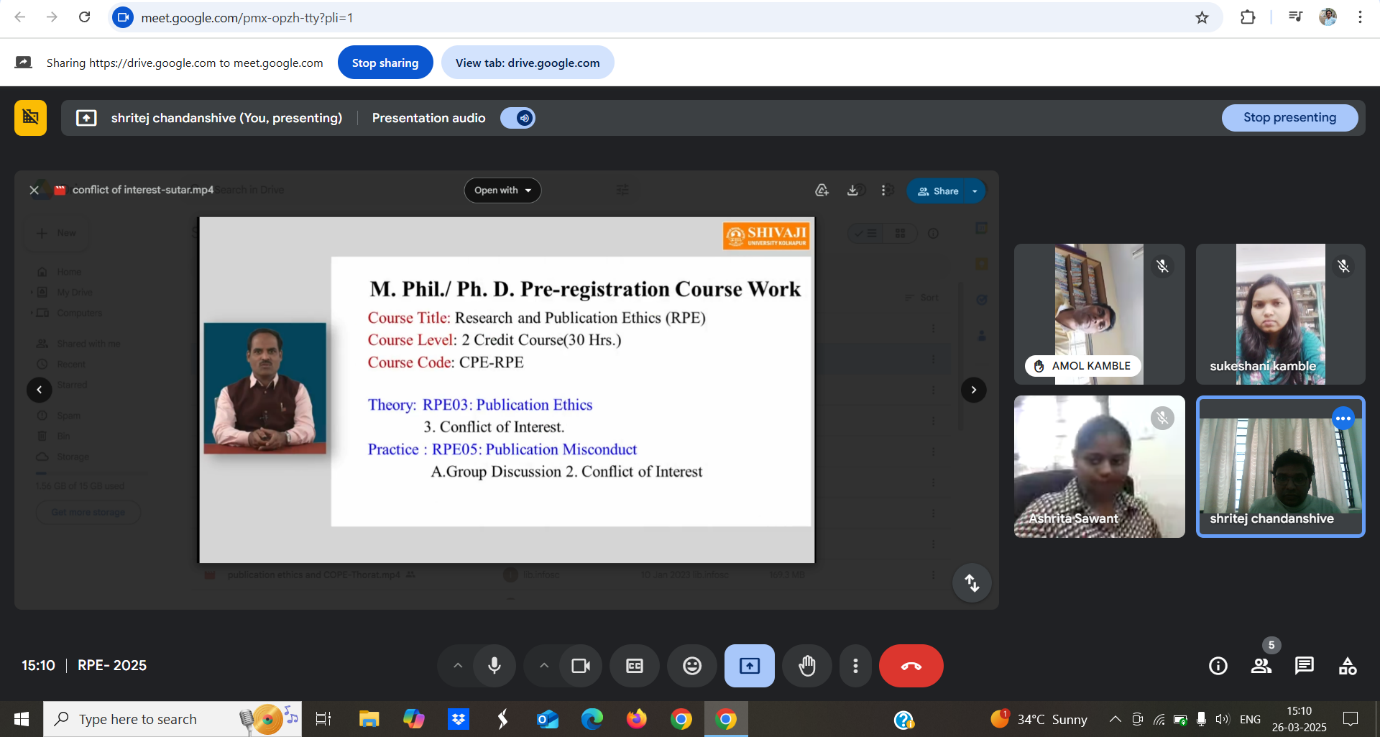Screen dimensions: 1380x737
Task: Show the people participants list
Action: click(x=1261, y=666)
